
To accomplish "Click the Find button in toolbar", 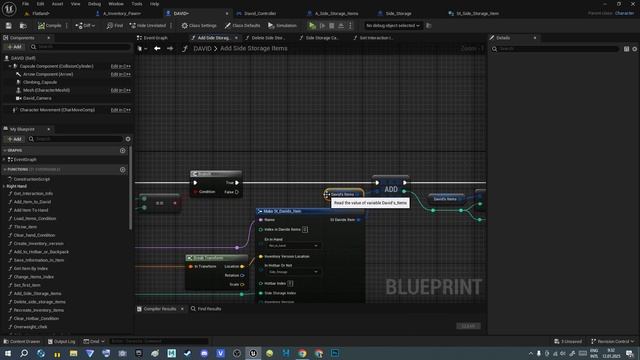I will click(x=115, y=26).
